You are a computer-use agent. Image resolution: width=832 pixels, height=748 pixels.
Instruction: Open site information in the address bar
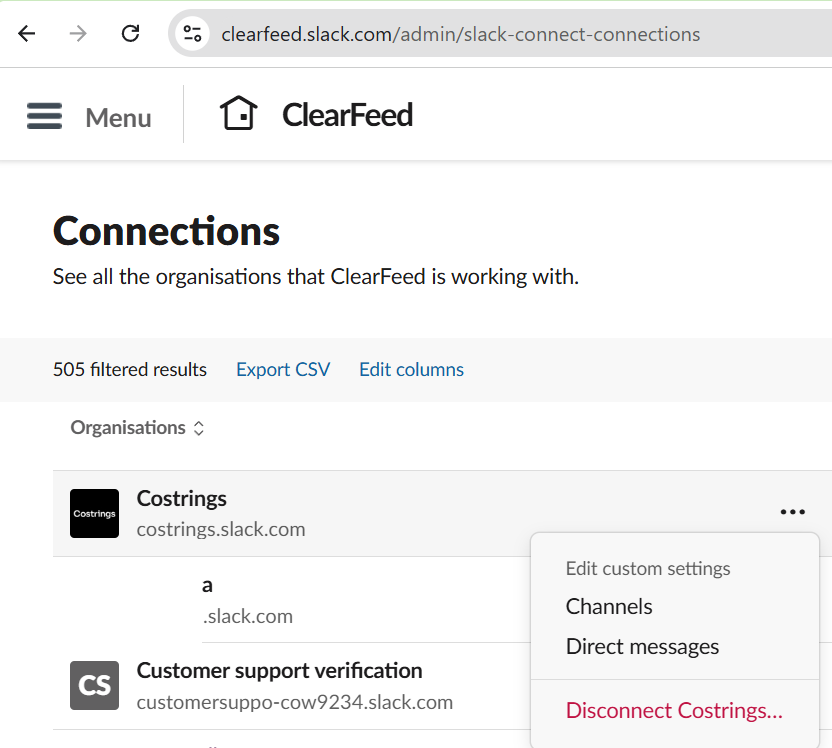click(193, 33)
